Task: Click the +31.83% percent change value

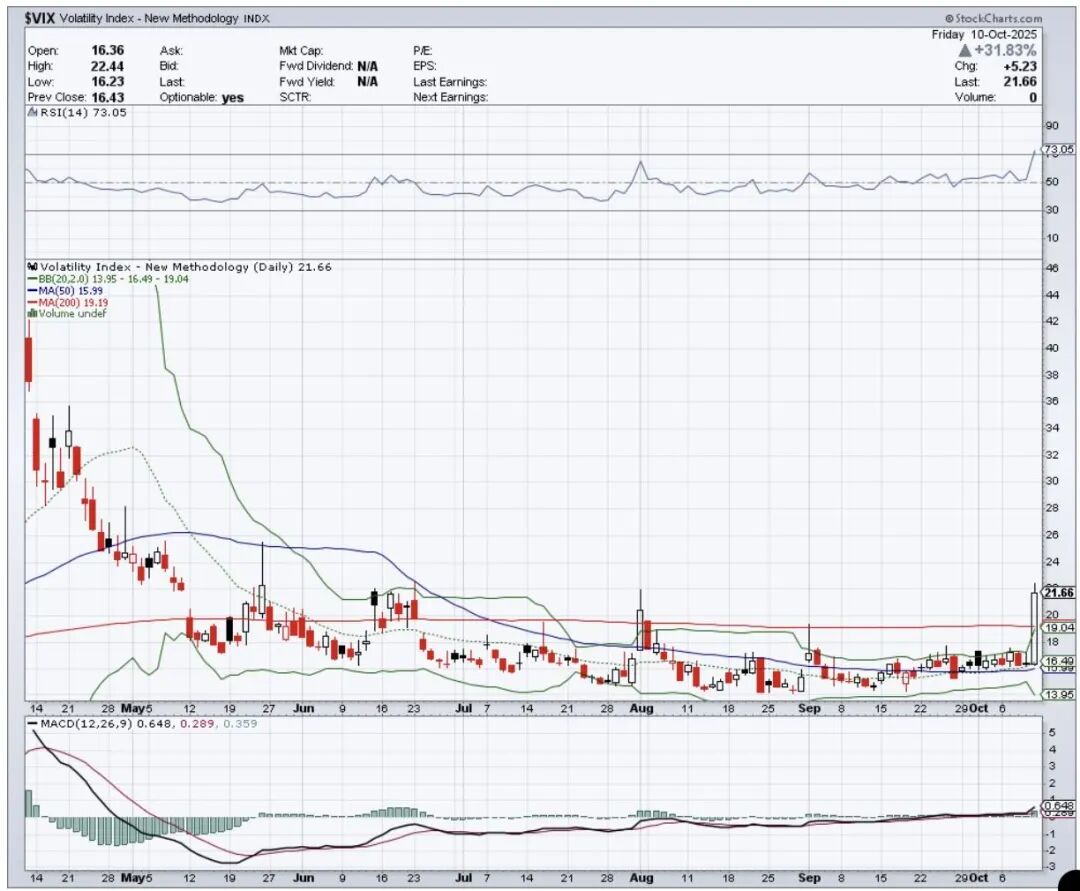Action: coord(1005,50)
